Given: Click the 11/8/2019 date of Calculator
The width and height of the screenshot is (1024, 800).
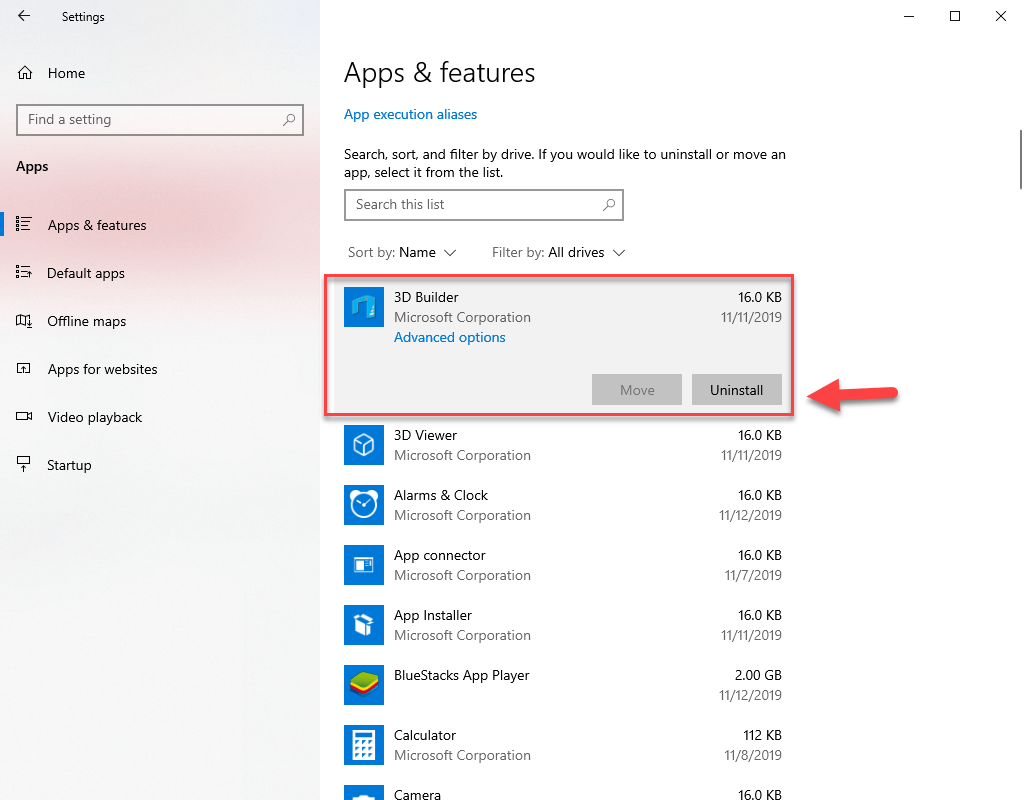Looking at the screenshot, I should pos(753,756).
